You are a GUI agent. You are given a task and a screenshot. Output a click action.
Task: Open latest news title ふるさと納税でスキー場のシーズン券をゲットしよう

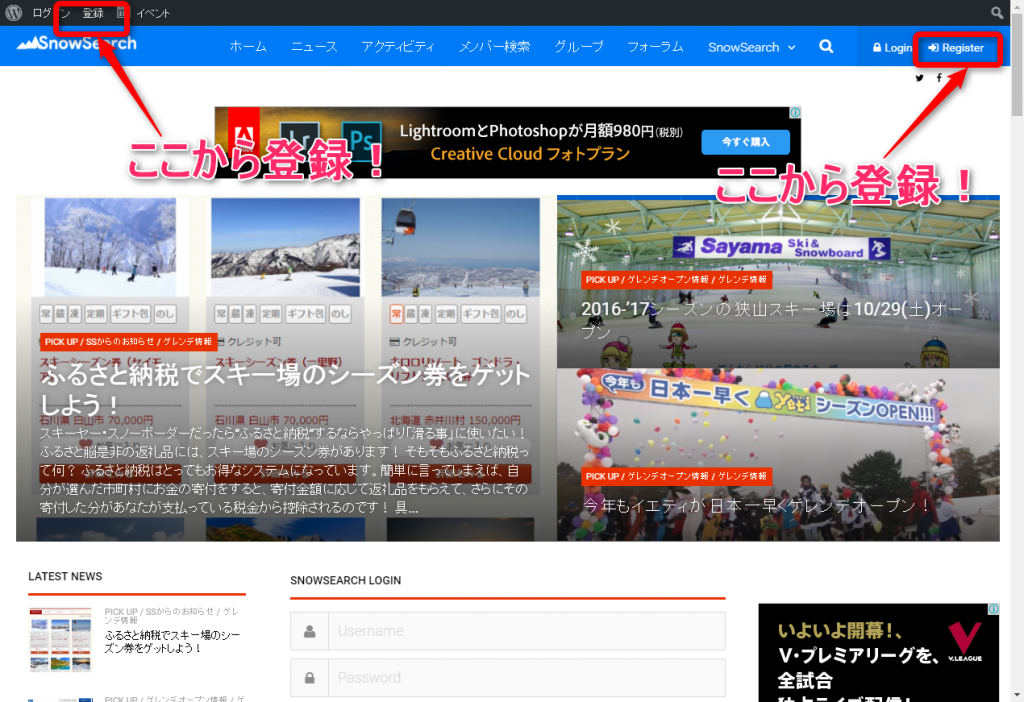[x=172, y=641]
